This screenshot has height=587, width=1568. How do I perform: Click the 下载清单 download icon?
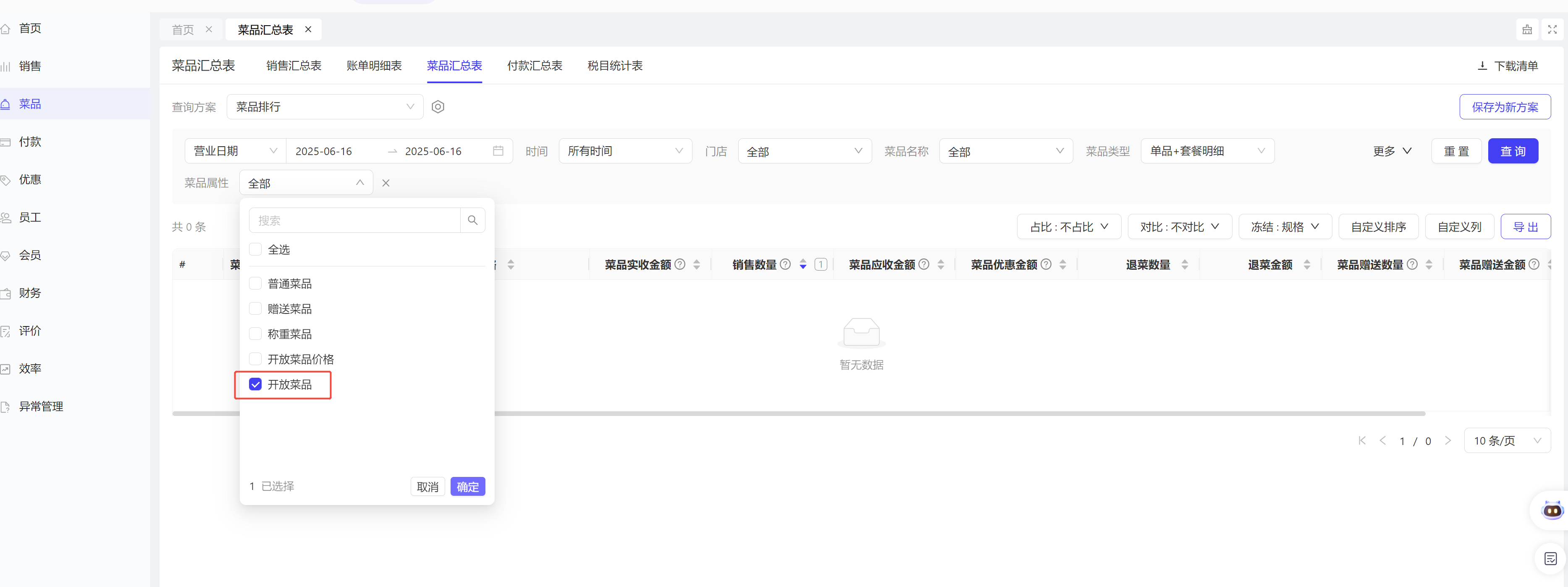click(1482, 66)
